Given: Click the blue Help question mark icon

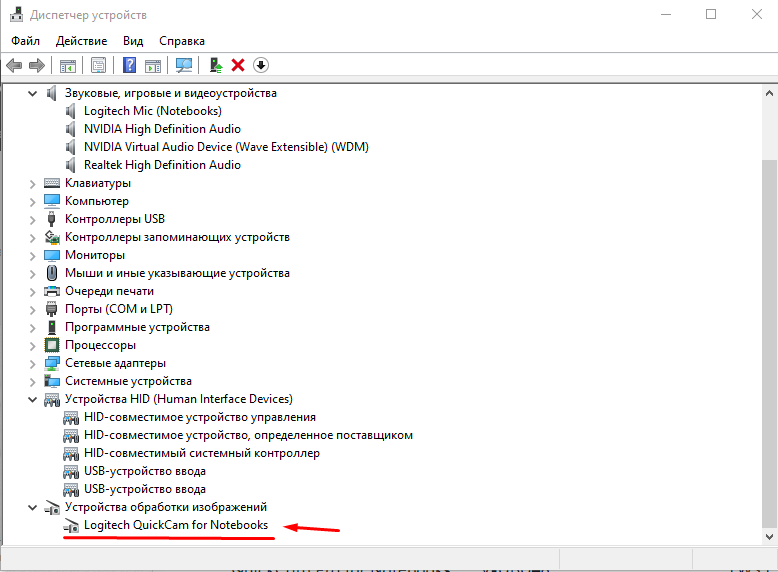Looking at the screenshot, I should click(130, 65).
